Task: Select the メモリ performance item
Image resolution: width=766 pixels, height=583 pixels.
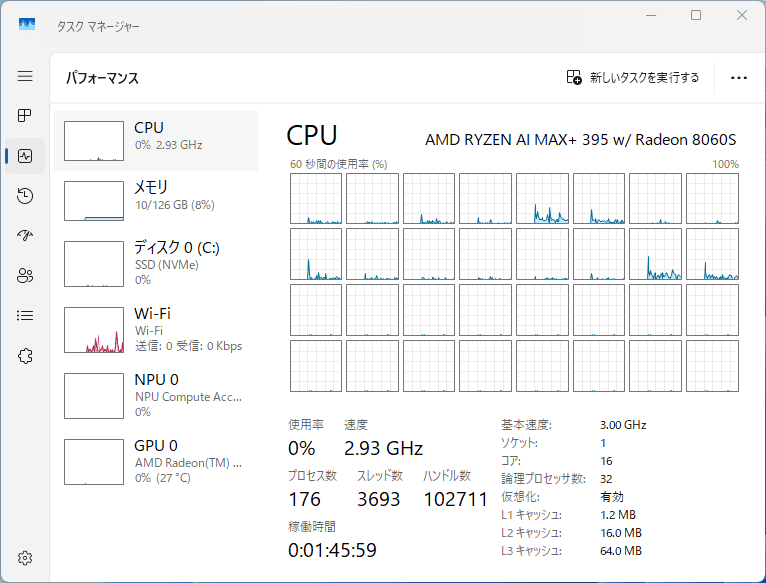Action: pos(156,200)
